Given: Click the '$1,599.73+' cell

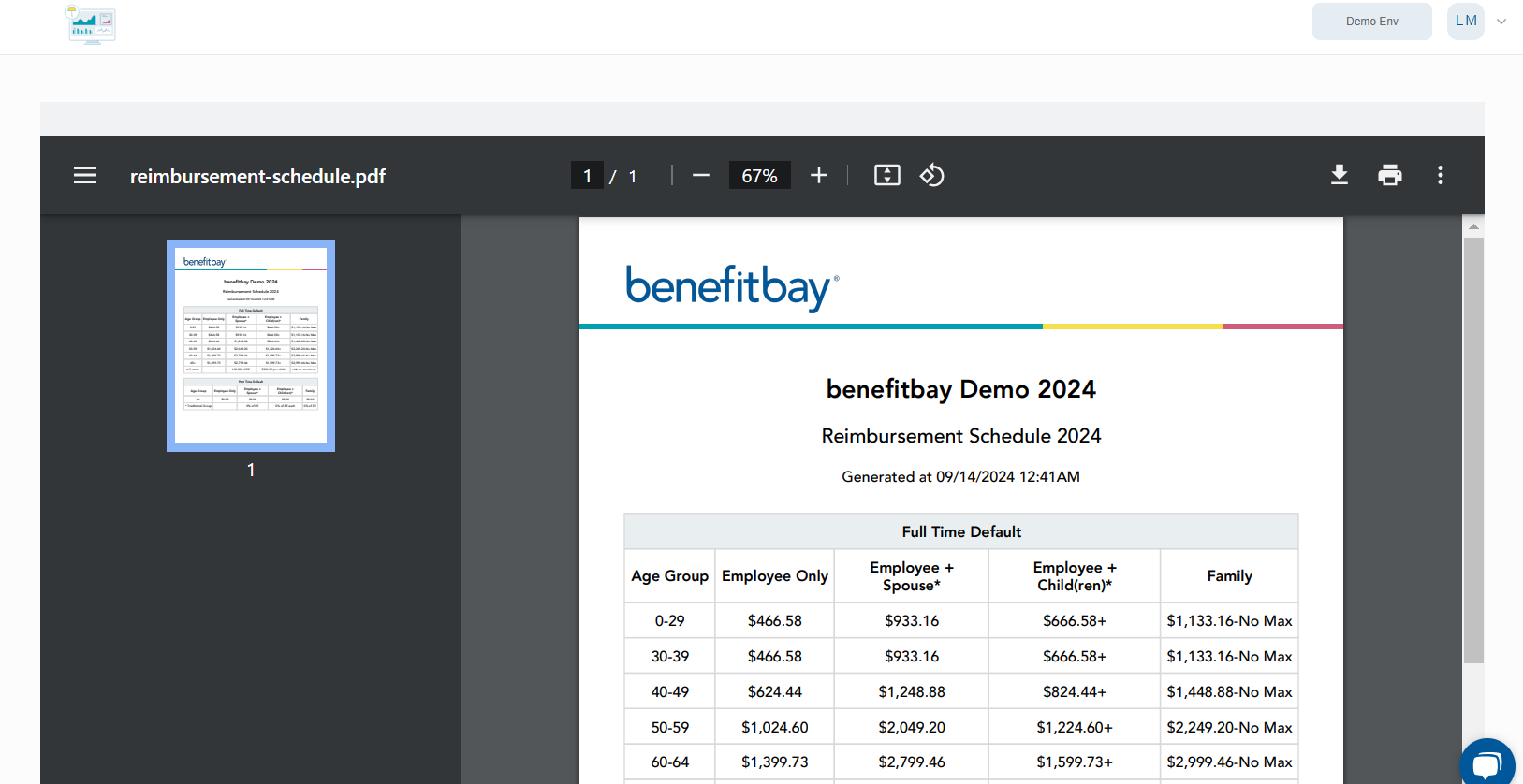Looking at the screenshot, I should click(1075, 762).
